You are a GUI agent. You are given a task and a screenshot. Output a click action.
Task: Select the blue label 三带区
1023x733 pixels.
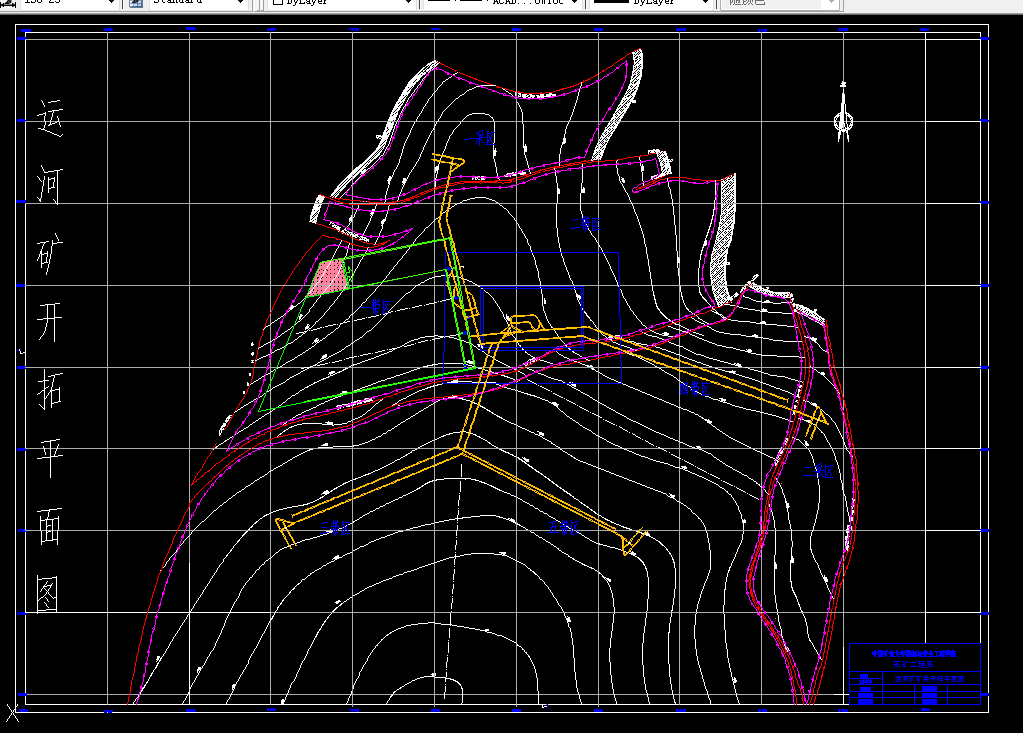tap(335, 527)
